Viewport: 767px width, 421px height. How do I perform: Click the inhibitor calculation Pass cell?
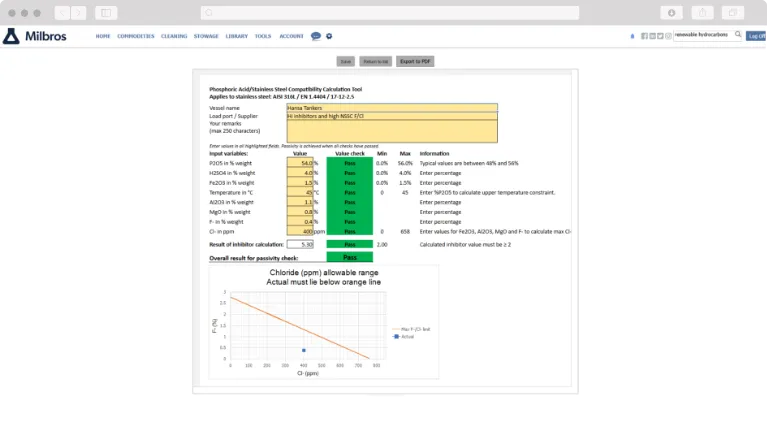pos(350,244)
